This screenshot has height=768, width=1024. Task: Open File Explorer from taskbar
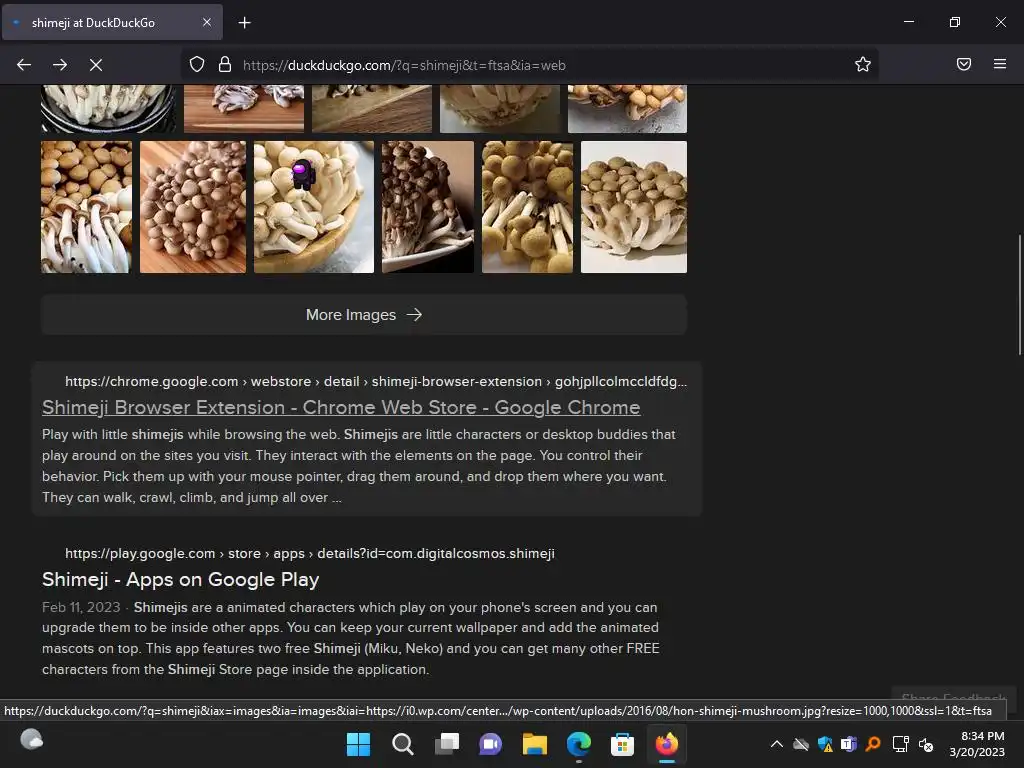pyautogui.click(x=534, y=744)
